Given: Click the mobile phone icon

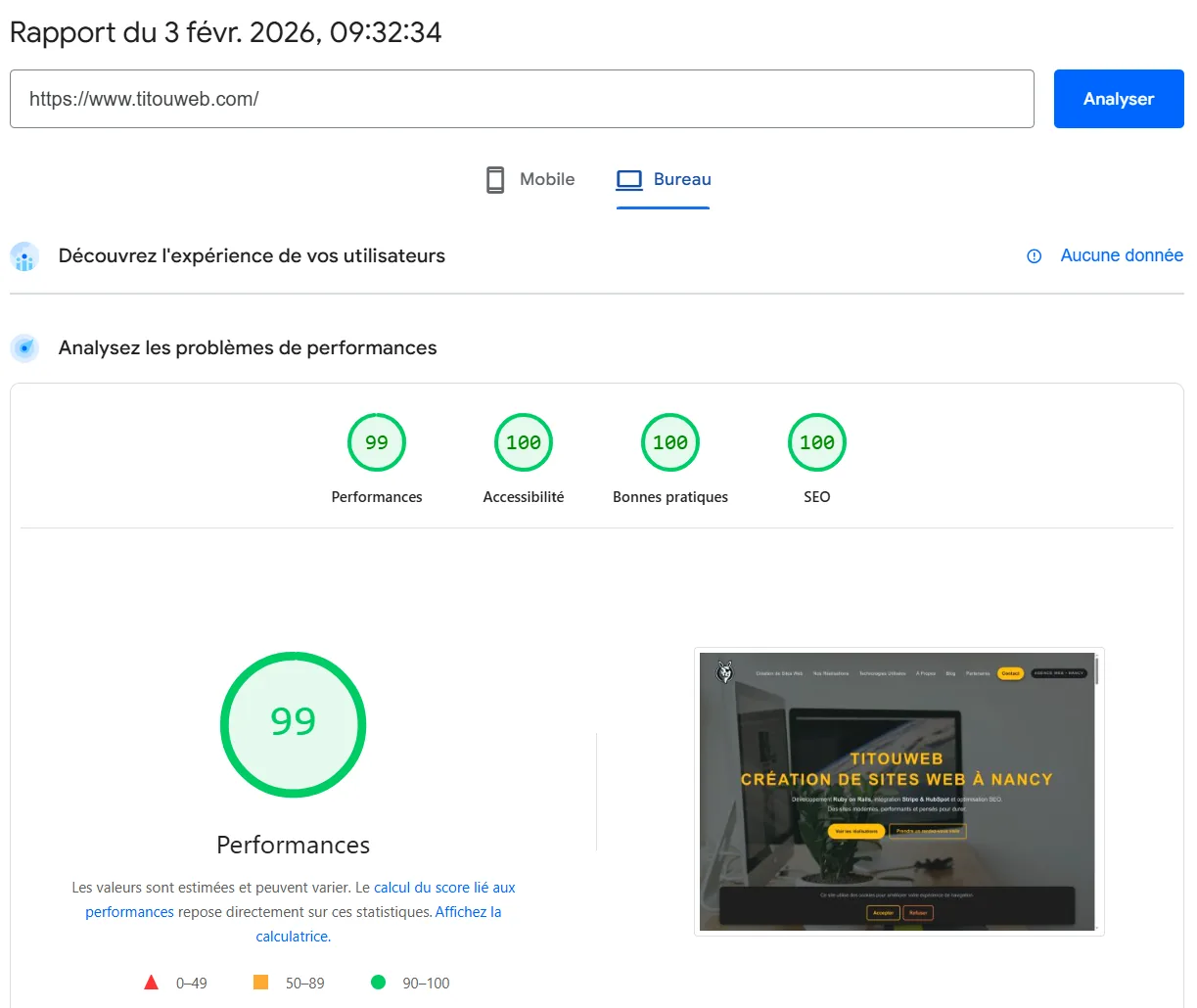Looking at the screenshot, I should click(x=495, y=179).
